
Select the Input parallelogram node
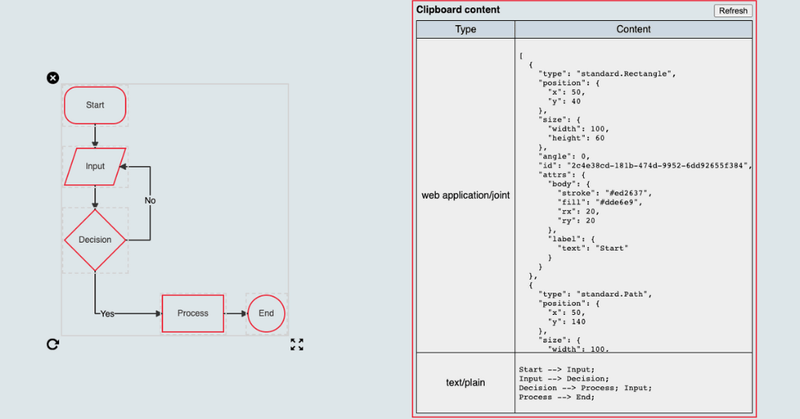click(x=95, y=166)
